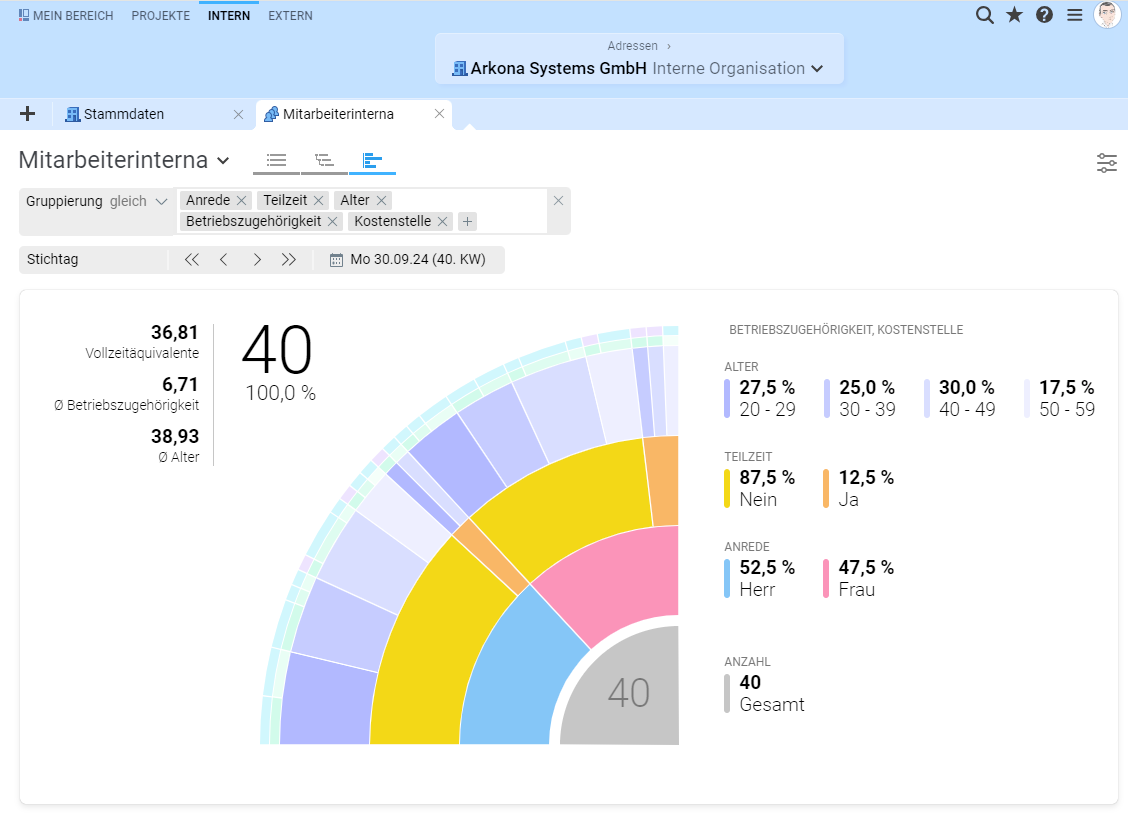Open filter settings sliders icon

coord(1106,163)
